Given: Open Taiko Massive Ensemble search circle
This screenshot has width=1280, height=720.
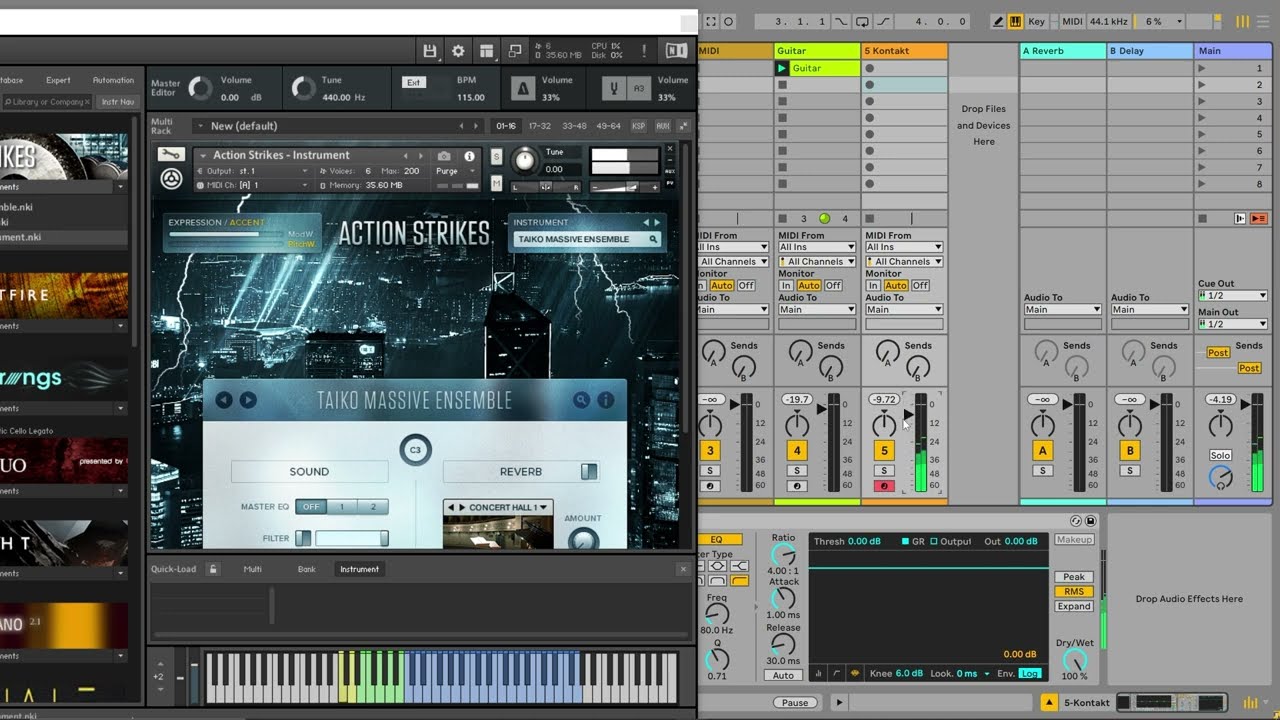Looking at the screenshot, I should coord(581,400).
